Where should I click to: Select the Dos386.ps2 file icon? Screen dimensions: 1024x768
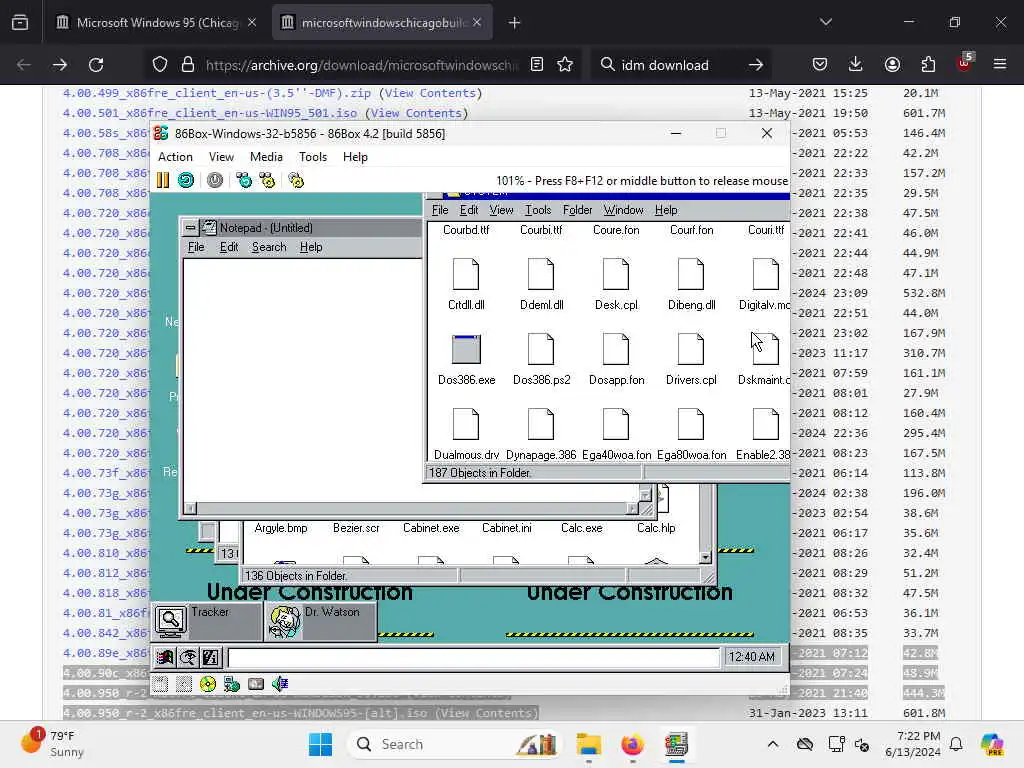(541, 349)
